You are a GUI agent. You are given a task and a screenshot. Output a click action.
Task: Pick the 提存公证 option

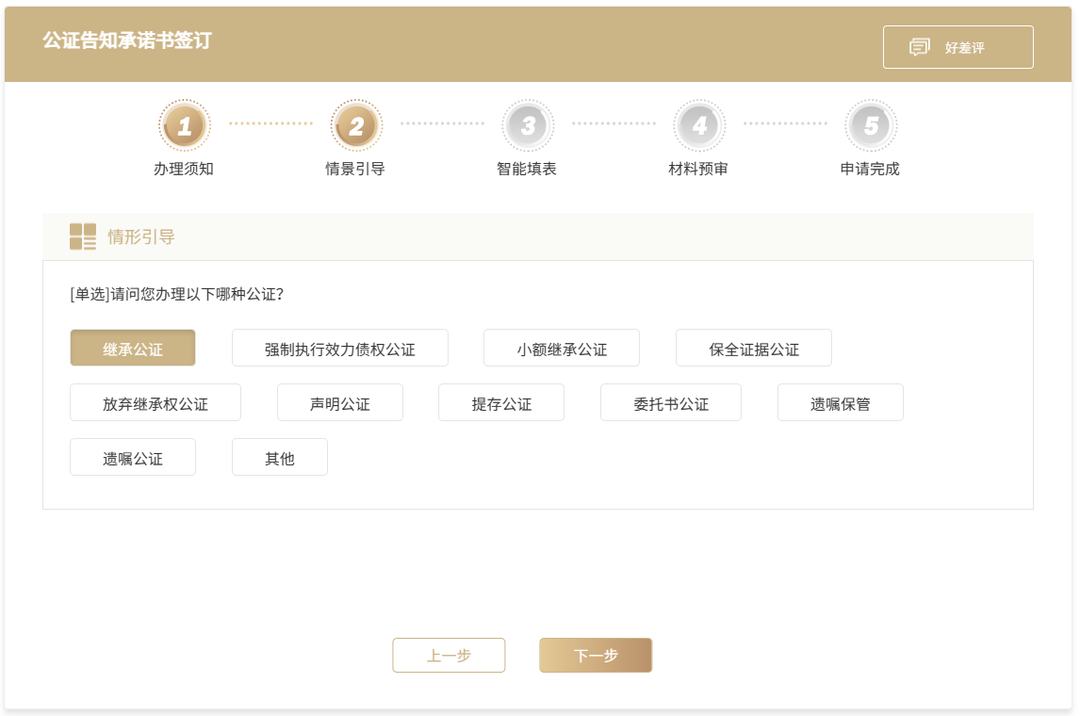point(501,403)
